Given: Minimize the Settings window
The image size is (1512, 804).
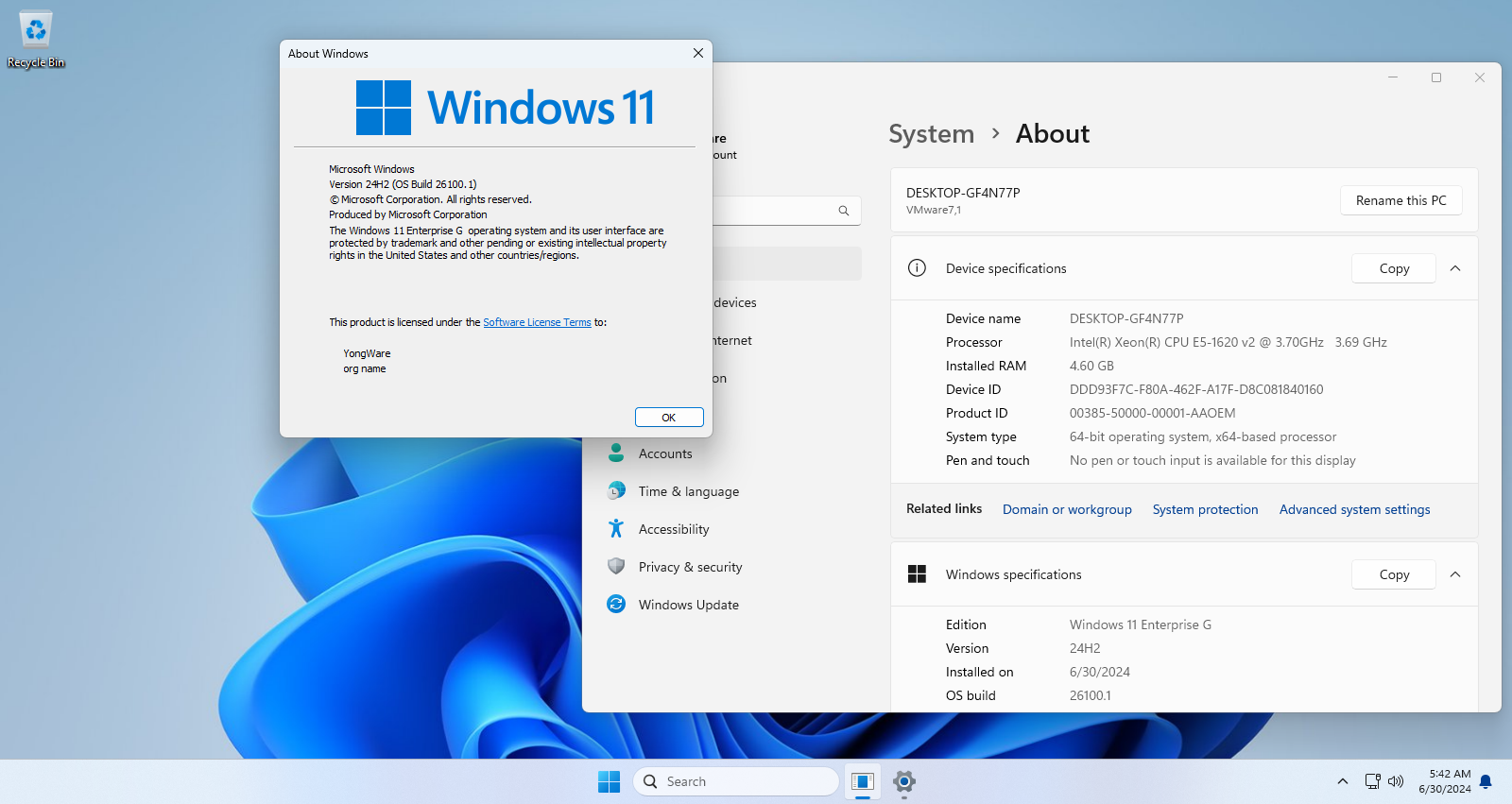Looking at the screenshot, I should tap(1393, 77).
